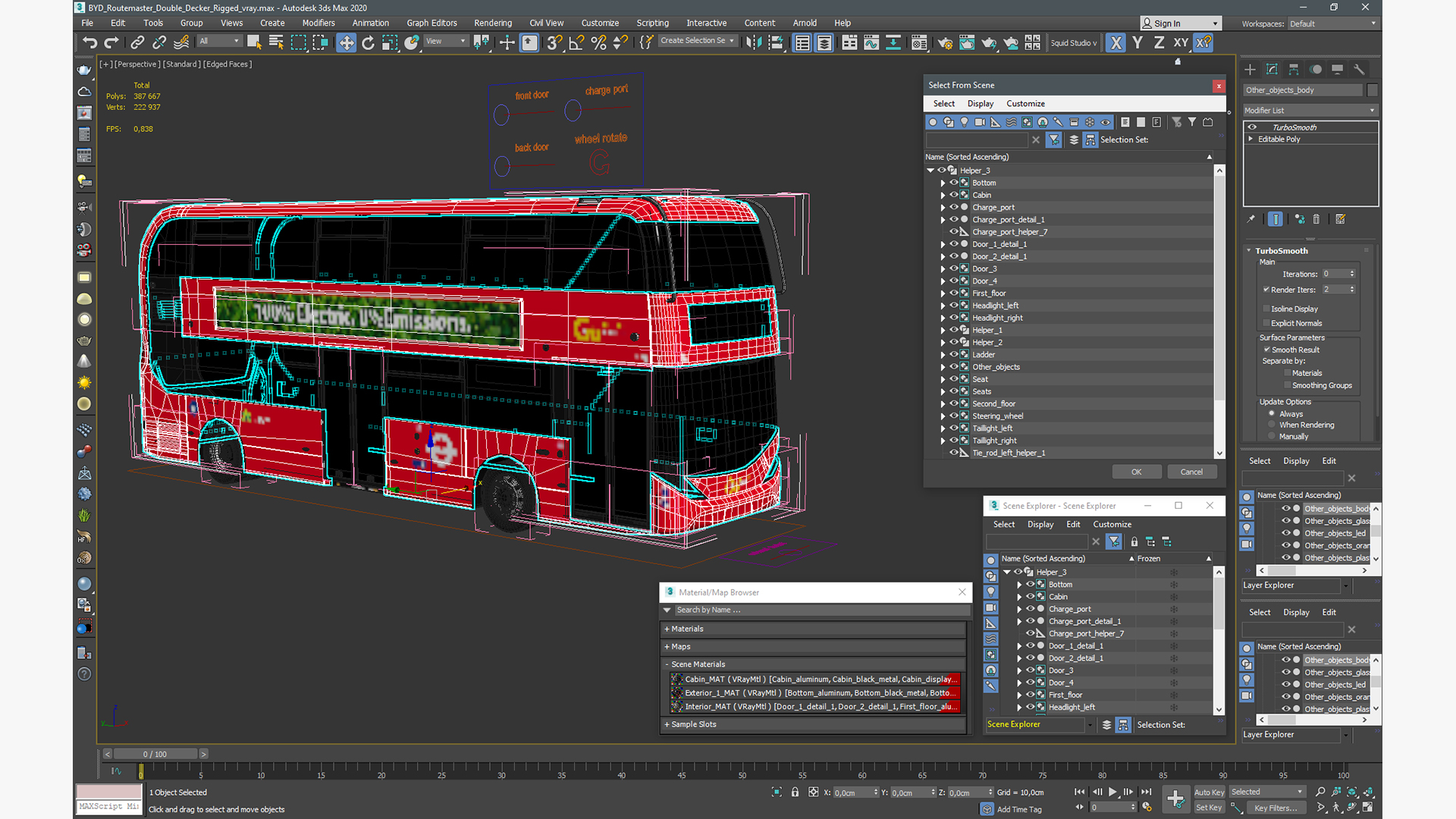Click the Undo arrow in main toolbar

(89, 43)
